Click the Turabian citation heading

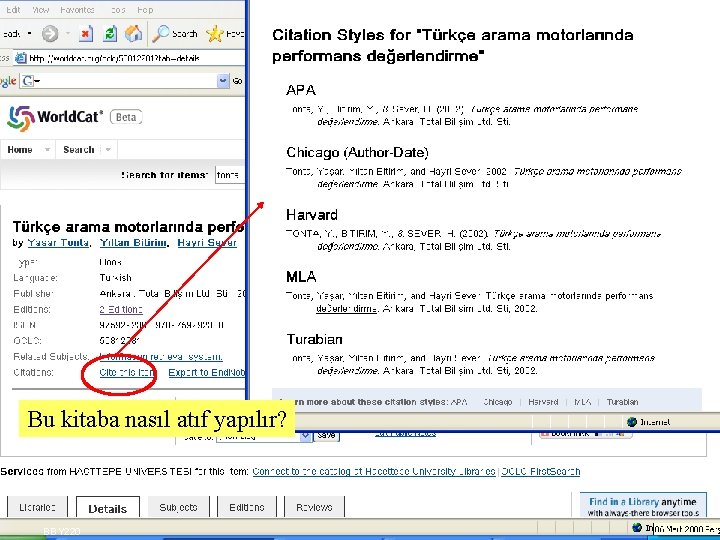click(315, 339)
